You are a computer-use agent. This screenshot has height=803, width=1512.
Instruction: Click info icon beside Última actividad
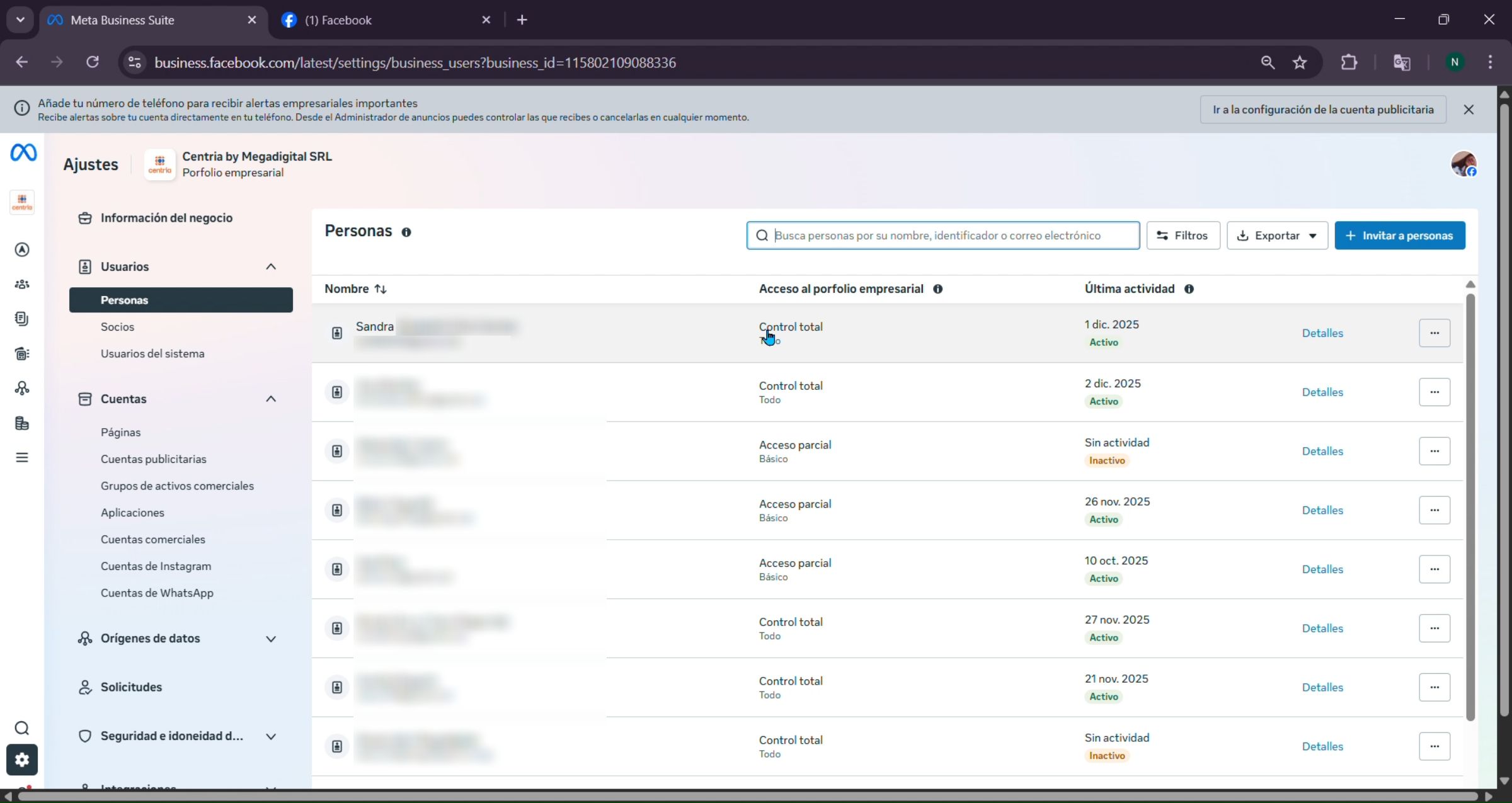click(1189, 289)
